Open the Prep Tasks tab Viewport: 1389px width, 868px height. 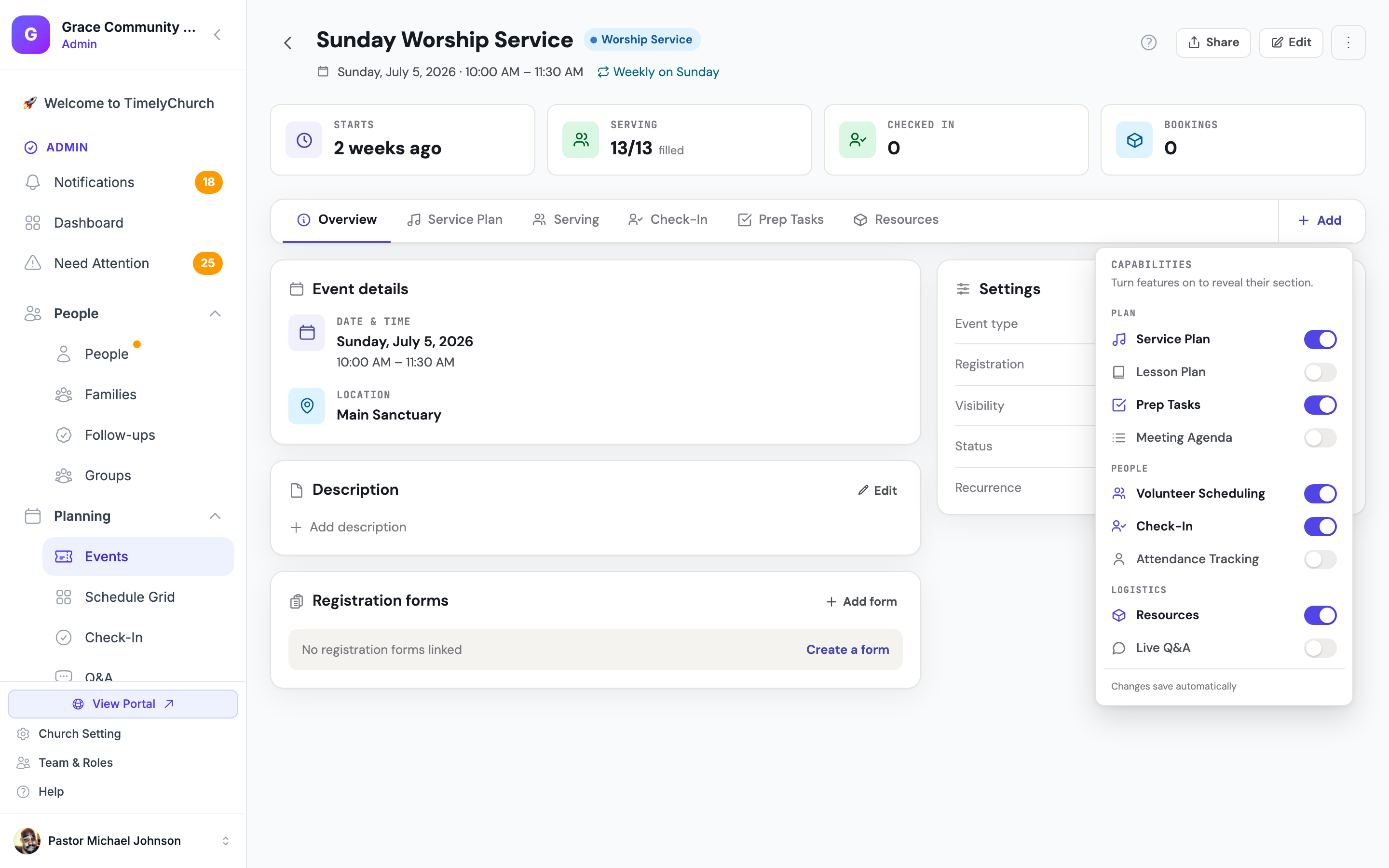[x=781, y=220]
